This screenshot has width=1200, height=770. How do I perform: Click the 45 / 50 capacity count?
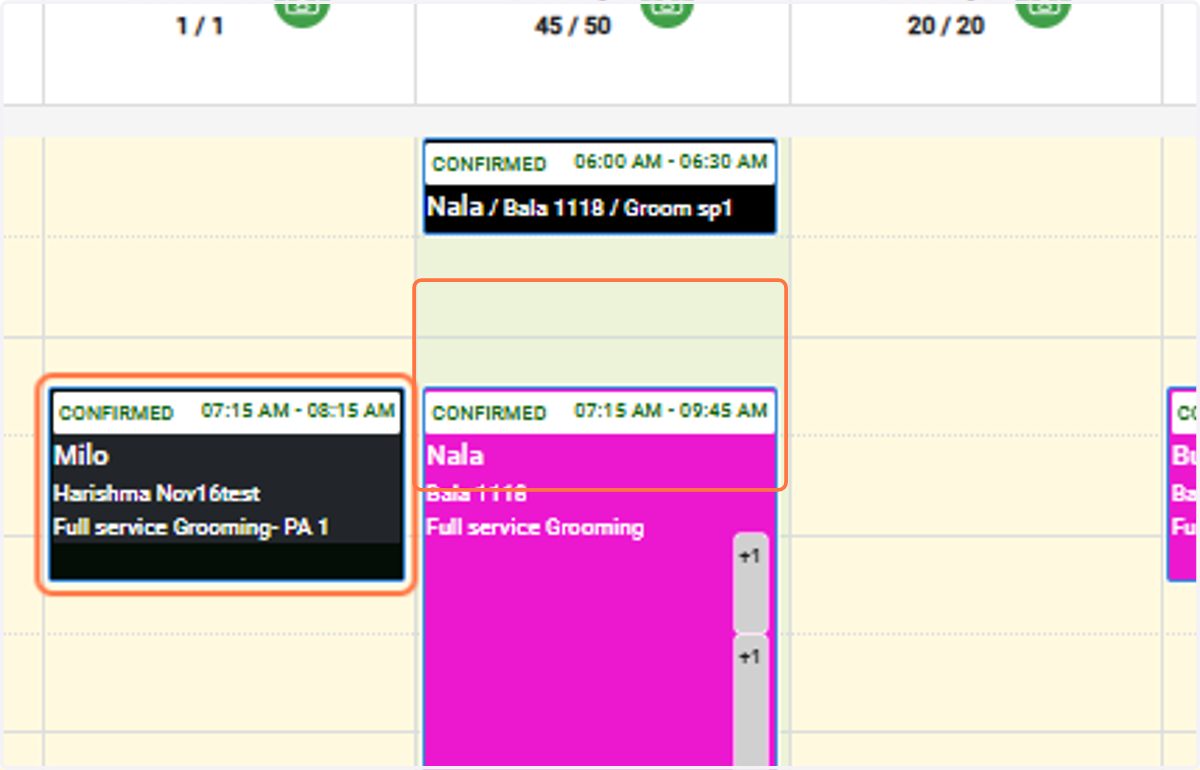point(572,26)
